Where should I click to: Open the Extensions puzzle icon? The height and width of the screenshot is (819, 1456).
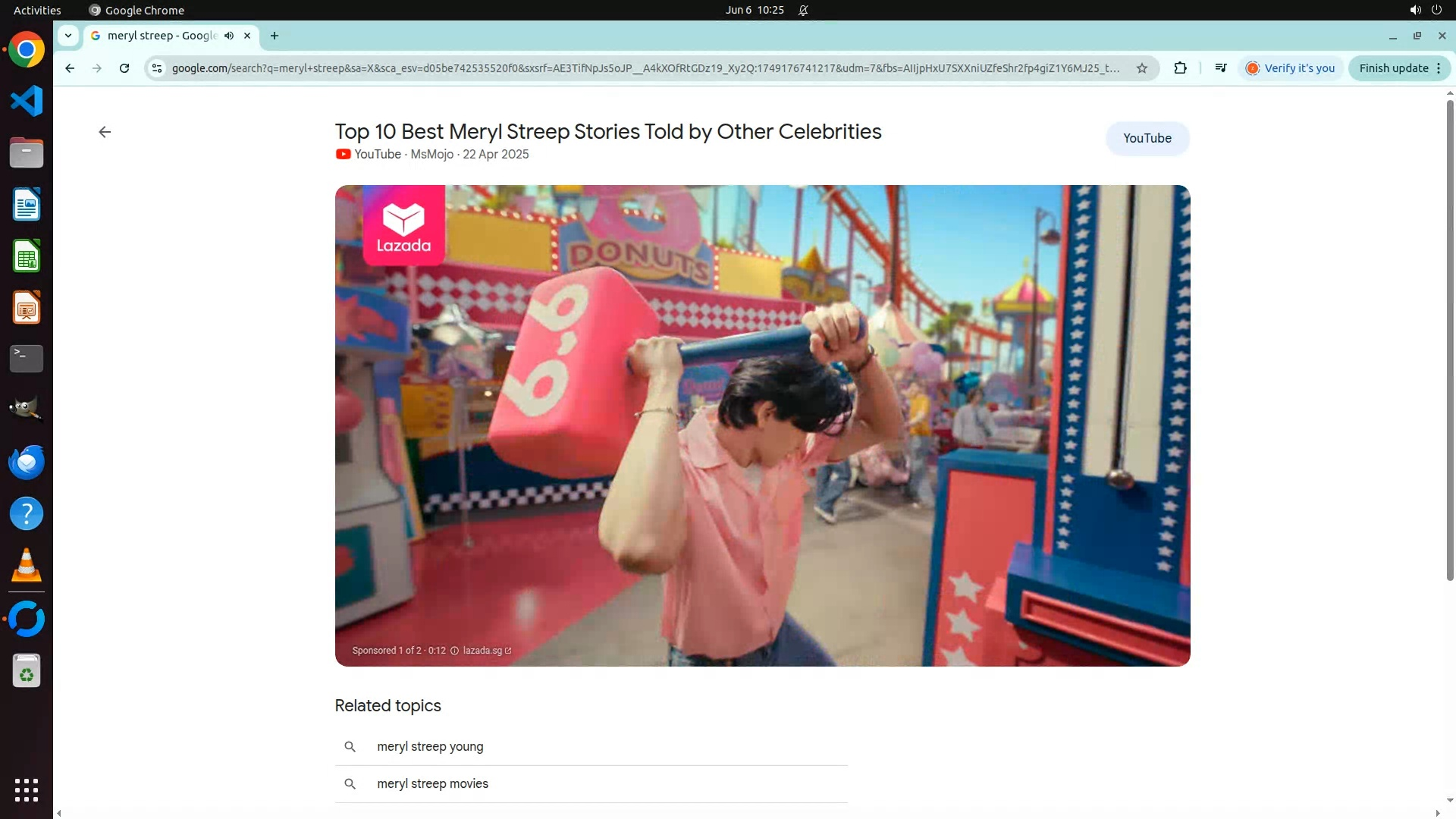[1180, 68]
